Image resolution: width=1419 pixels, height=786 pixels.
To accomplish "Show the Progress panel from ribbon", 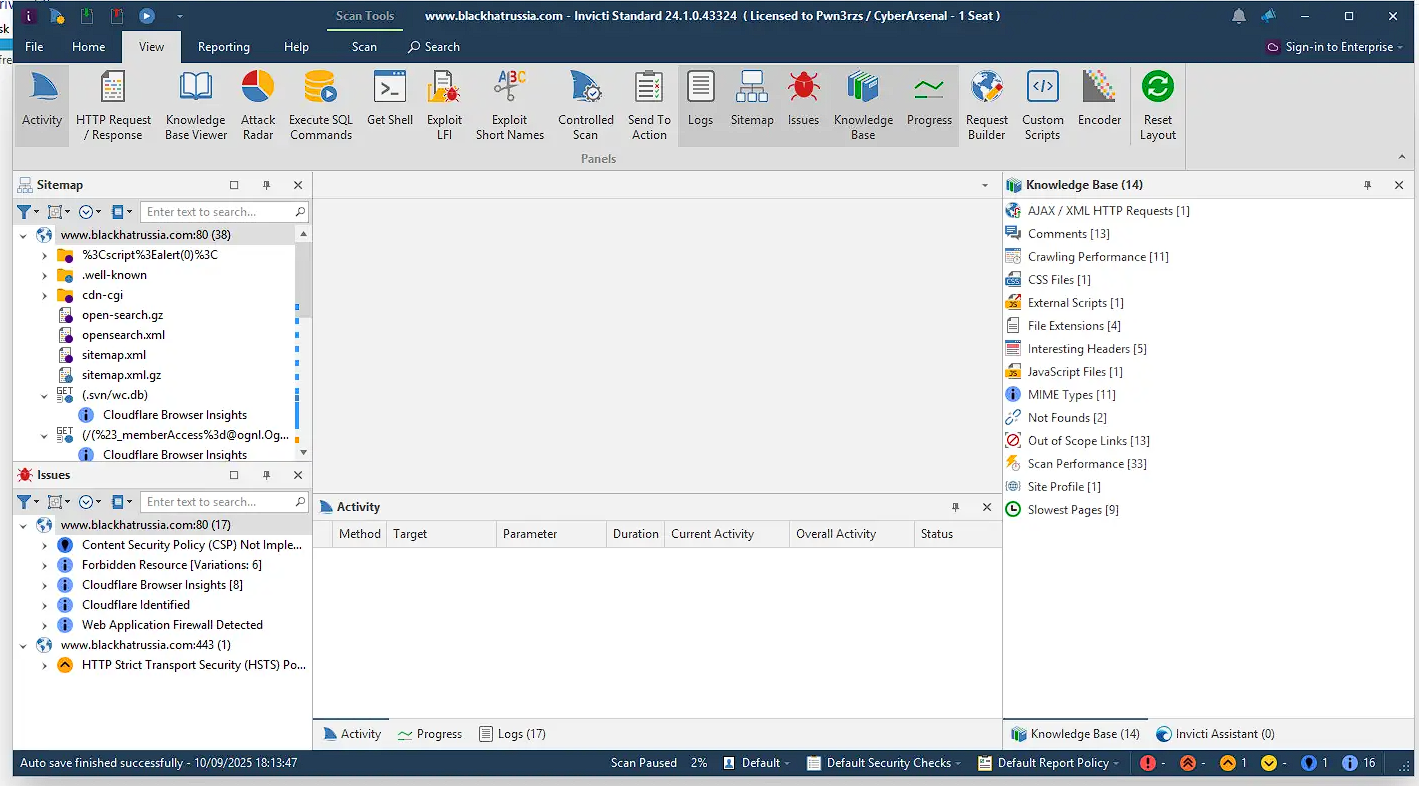I will point(929,105).
